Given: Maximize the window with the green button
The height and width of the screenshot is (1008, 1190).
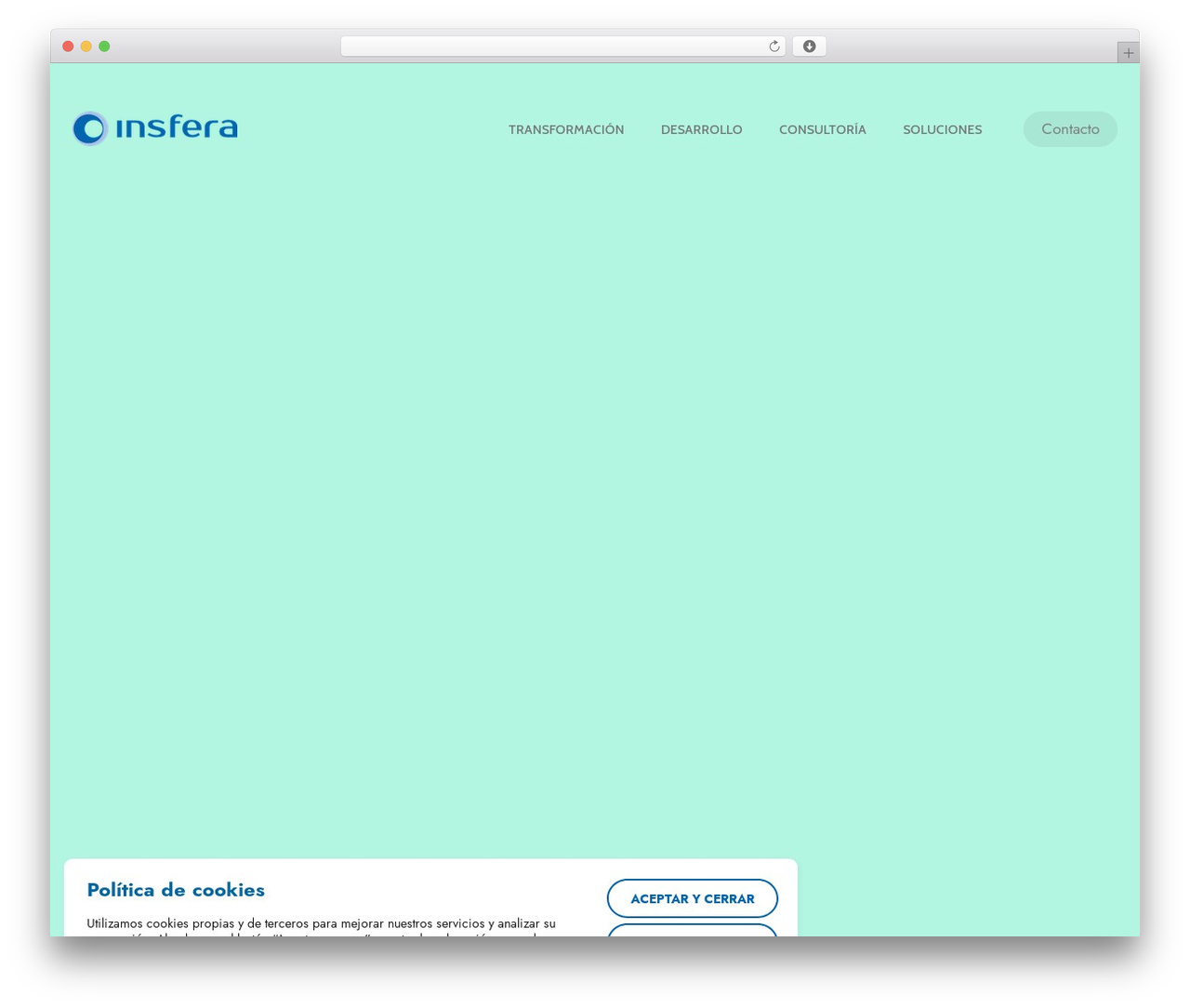Looking at the screenshot, I should (104, 46).
